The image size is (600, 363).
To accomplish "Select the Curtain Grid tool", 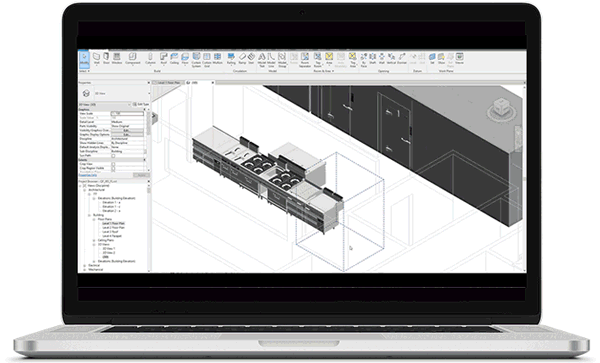I will pos(207,60).
